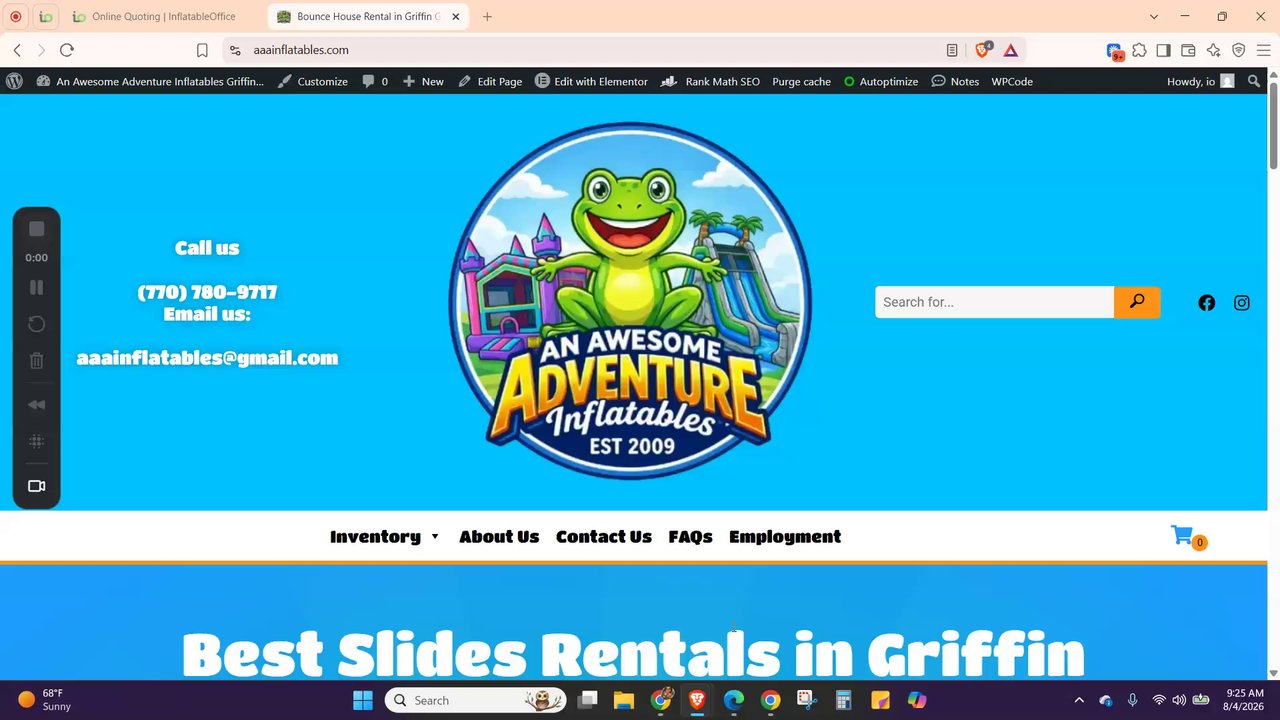
Task: Click the orange search magnifier button
Action: pos(1137,302)
